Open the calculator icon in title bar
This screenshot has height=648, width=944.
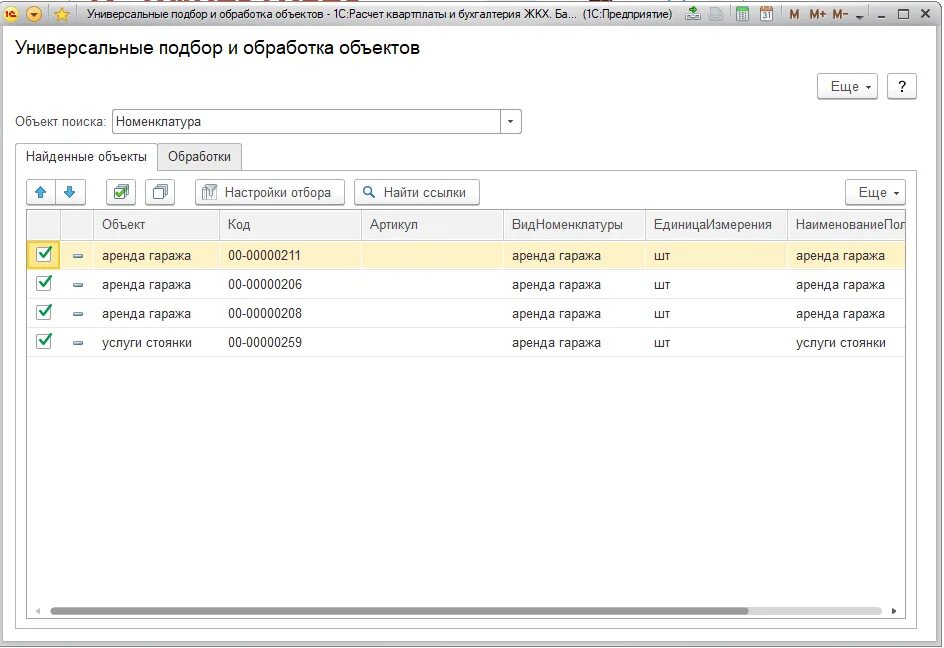[742, 13]
